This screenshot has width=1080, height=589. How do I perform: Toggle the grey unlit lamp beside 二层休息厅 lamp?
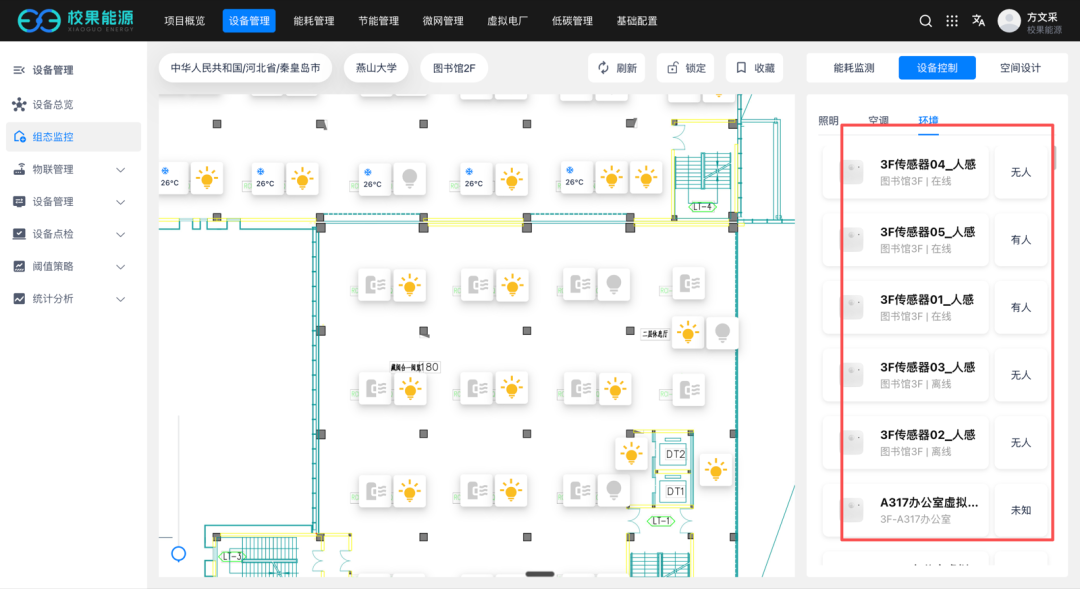click(723, 333)
